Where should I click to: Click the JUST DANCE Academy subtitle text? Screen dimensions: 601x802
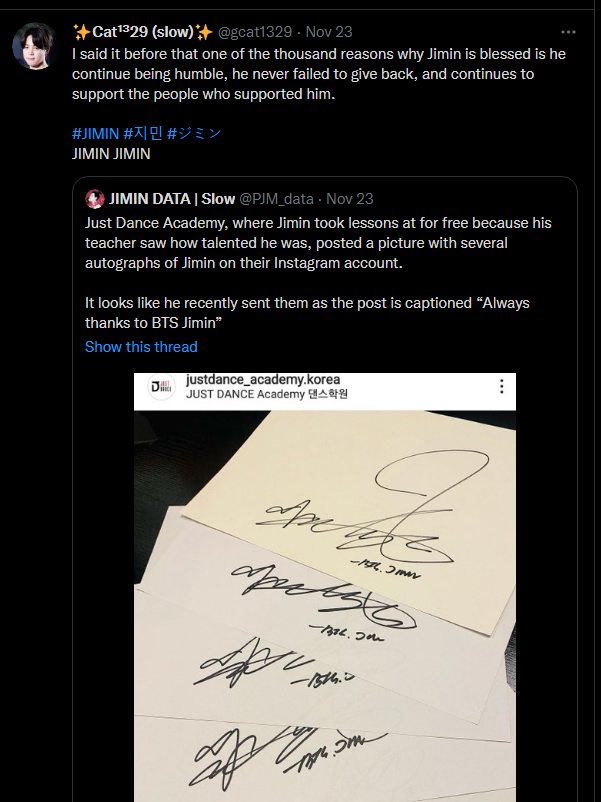[267, 394]
